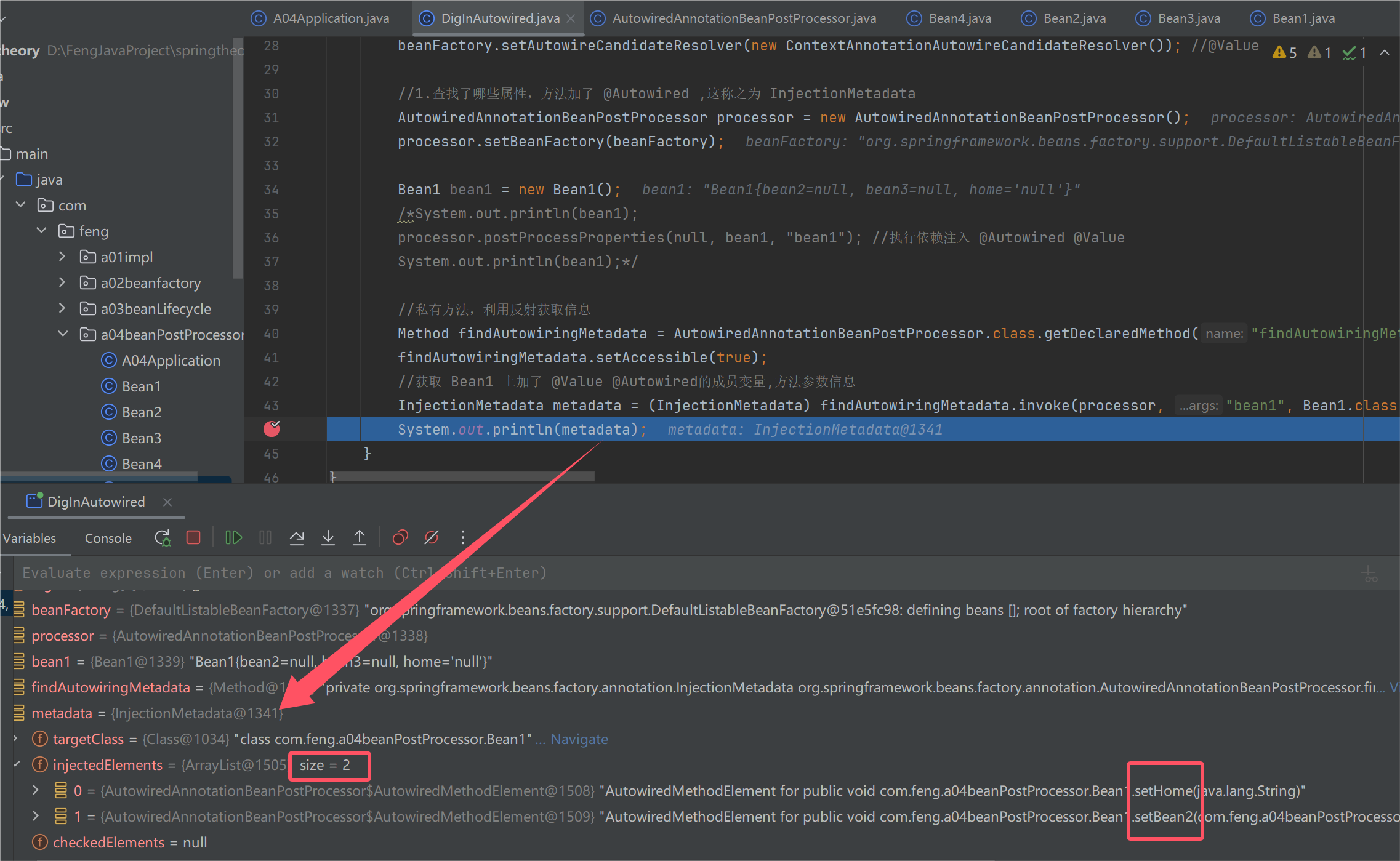Collapse the com package

21,204
